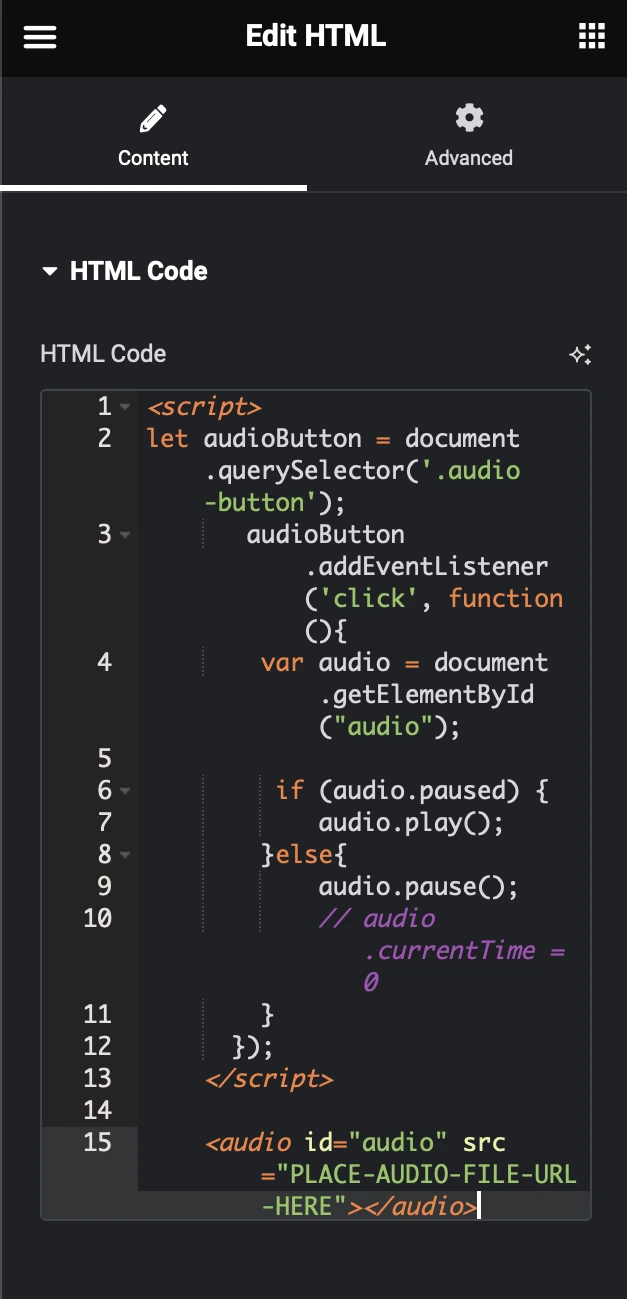Select line number 5 in gutter
This screenshot has width=627, height=1299.
coord(105,758)
